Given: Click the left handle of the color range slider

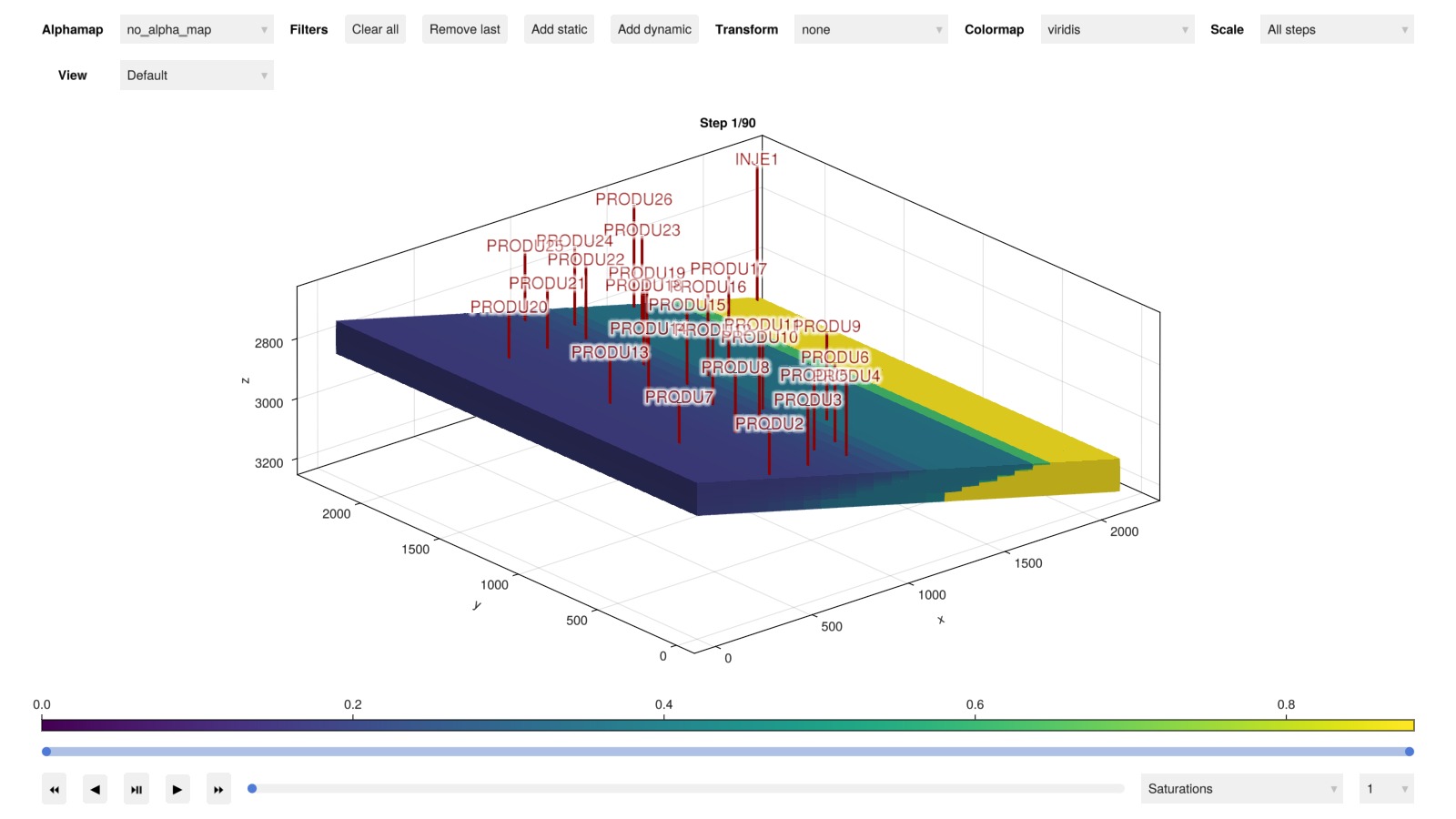Looking at the screenshot, I should [x=46, y=752].
